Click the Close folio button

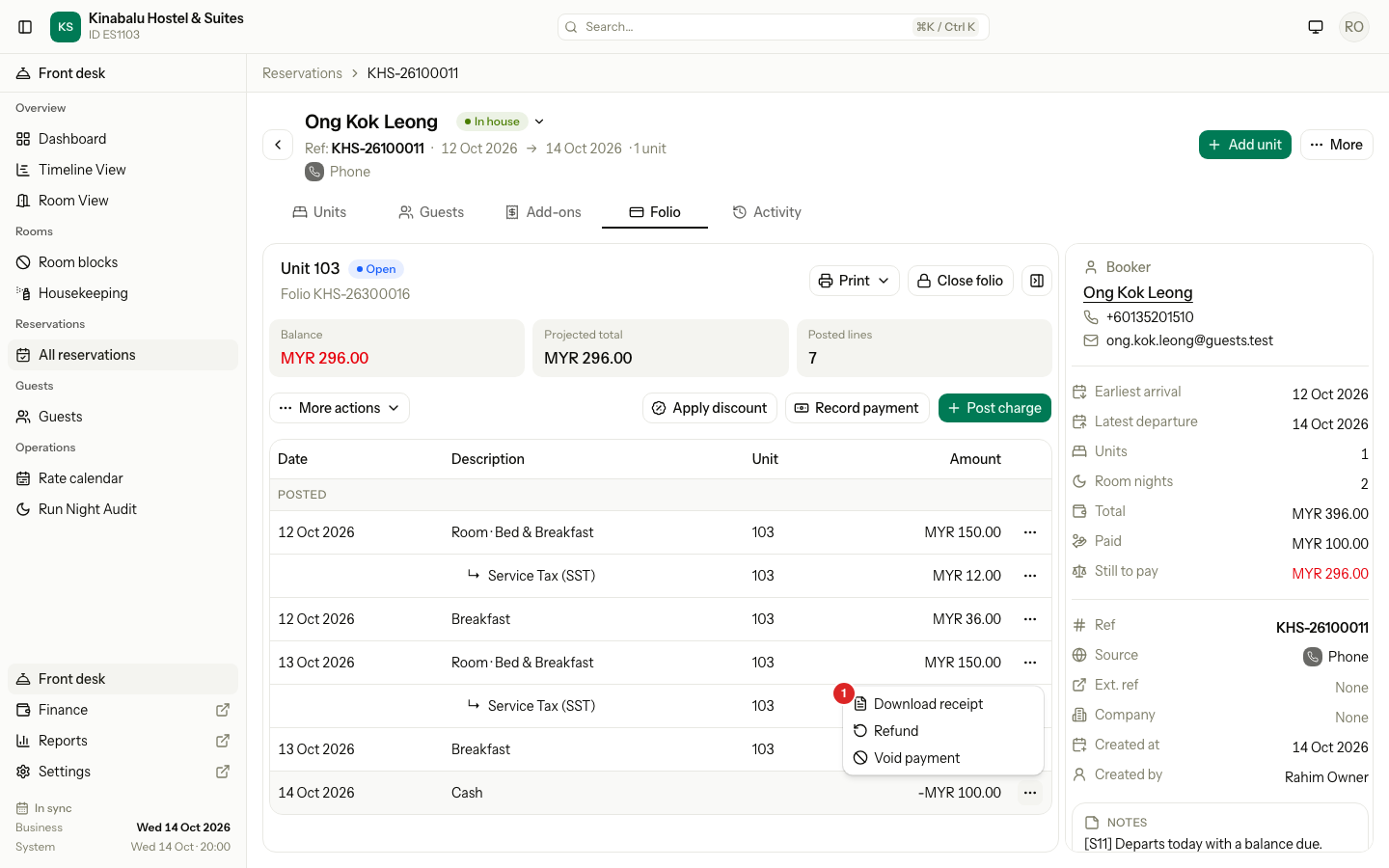961,281
